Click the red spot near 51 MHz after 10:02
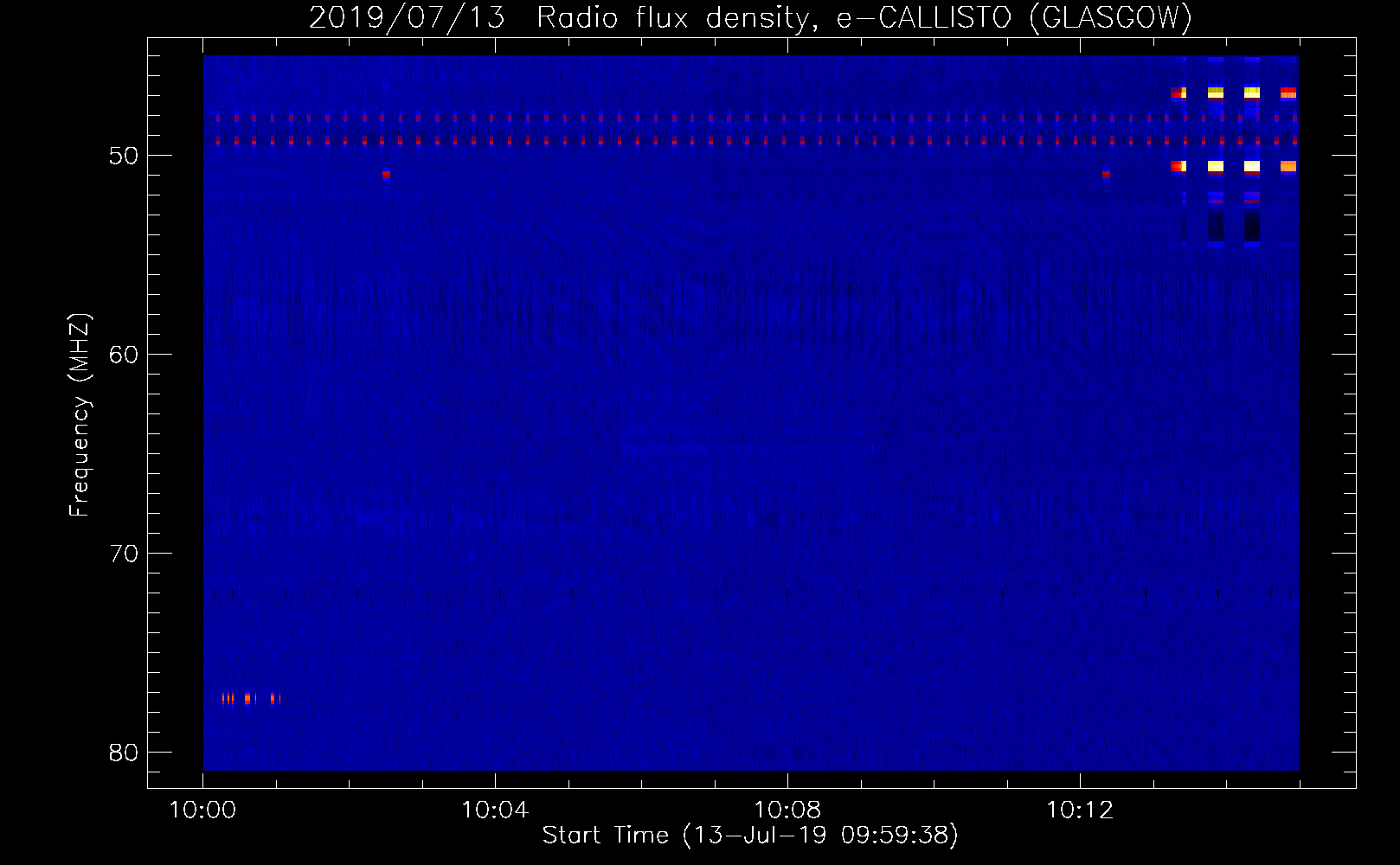Image resolution: width=1400 pixels, height=865 pixels. tap(386, 174)
